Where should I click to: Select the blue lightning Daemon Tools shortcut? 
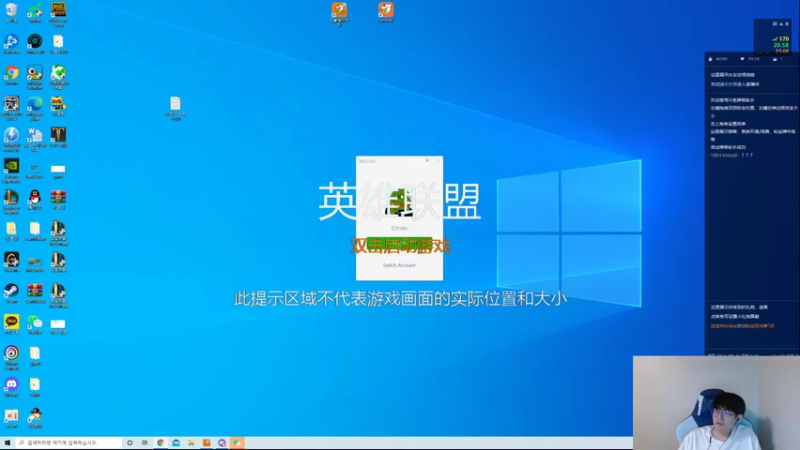tap(11, 139)
